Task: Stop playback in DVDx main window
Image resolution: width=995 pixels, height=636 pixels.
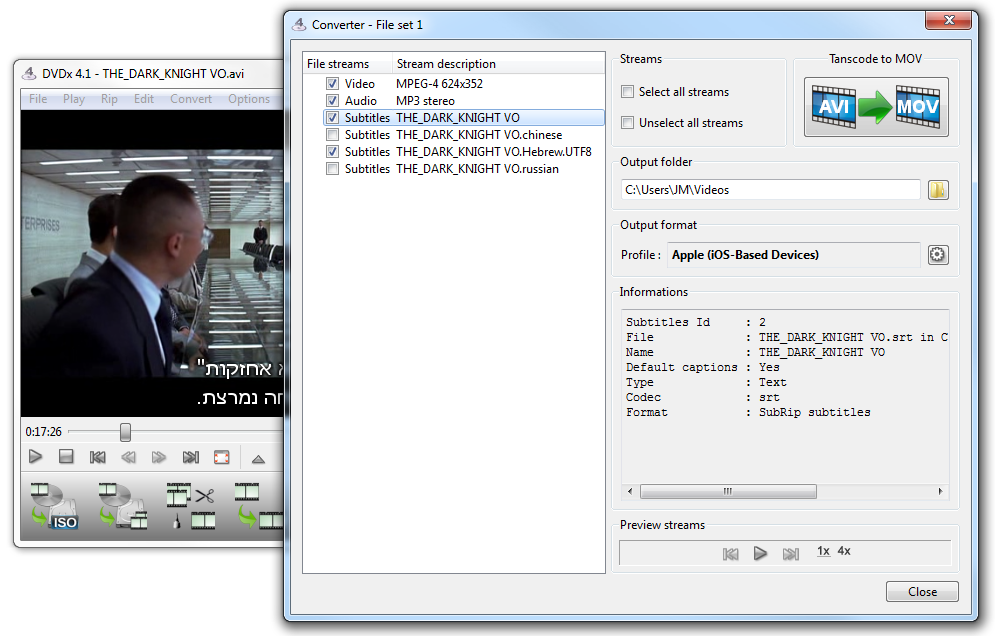Action: (66, 456)
